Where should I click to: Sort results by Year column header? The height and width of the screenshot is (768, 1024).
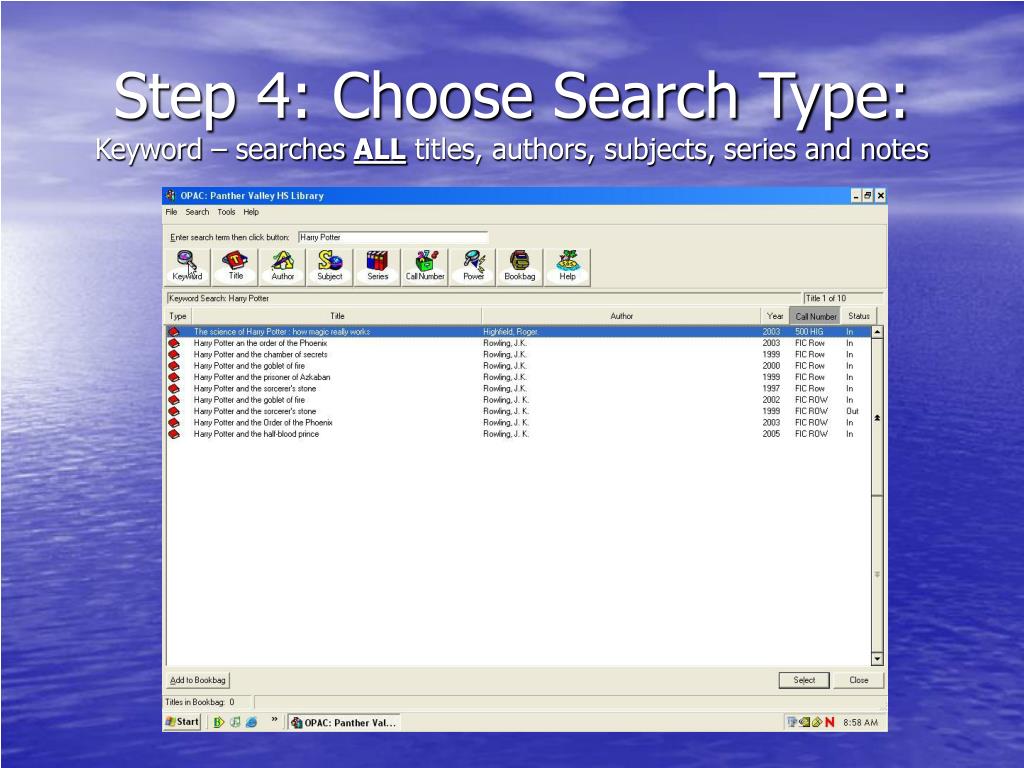tap(775, 316)
